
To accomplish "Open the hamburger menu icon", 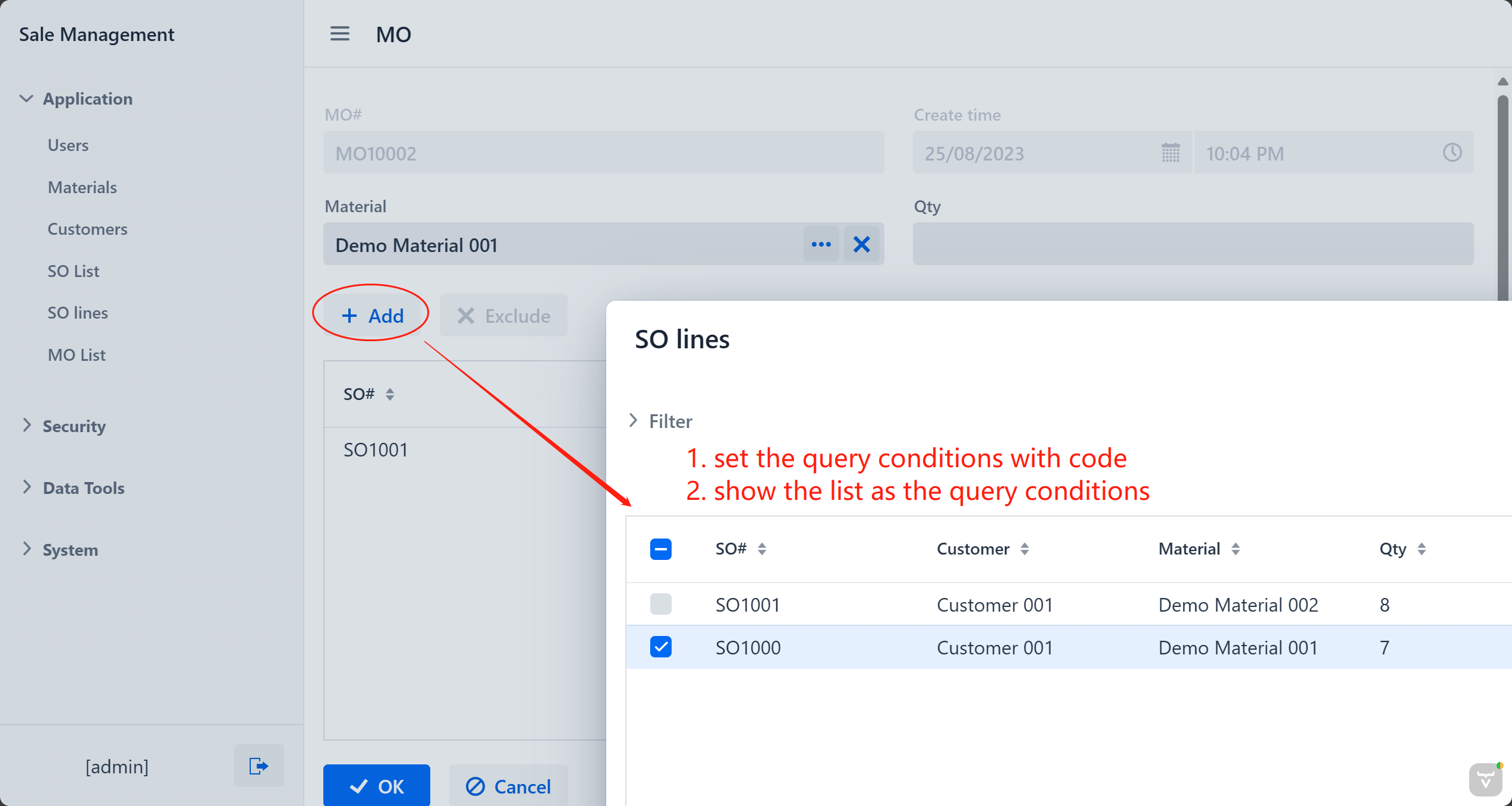I will click(x=340, y=34).
